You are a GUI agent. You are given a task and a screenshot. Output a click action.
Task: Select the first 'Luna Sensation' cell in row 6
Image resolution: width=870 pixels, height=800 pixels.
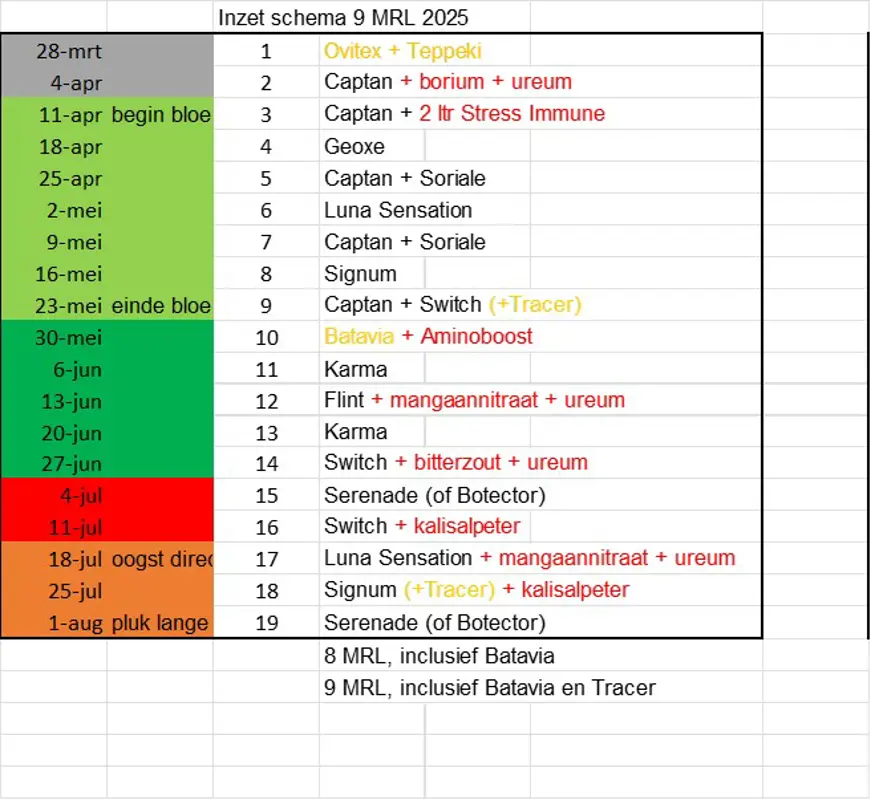[398, 210]
